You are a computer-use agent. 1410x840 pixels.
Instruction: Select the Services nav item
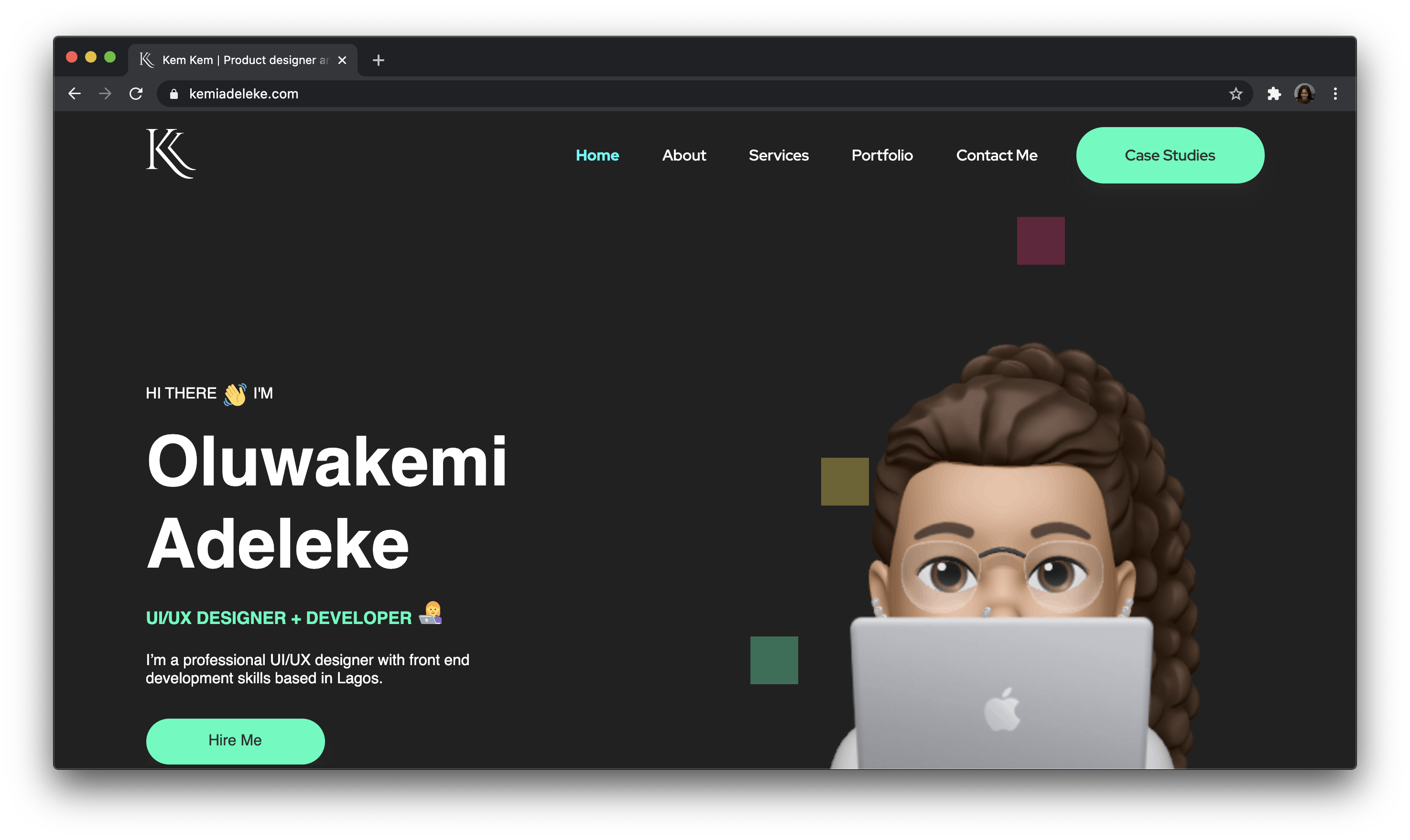tap(779, 155)
